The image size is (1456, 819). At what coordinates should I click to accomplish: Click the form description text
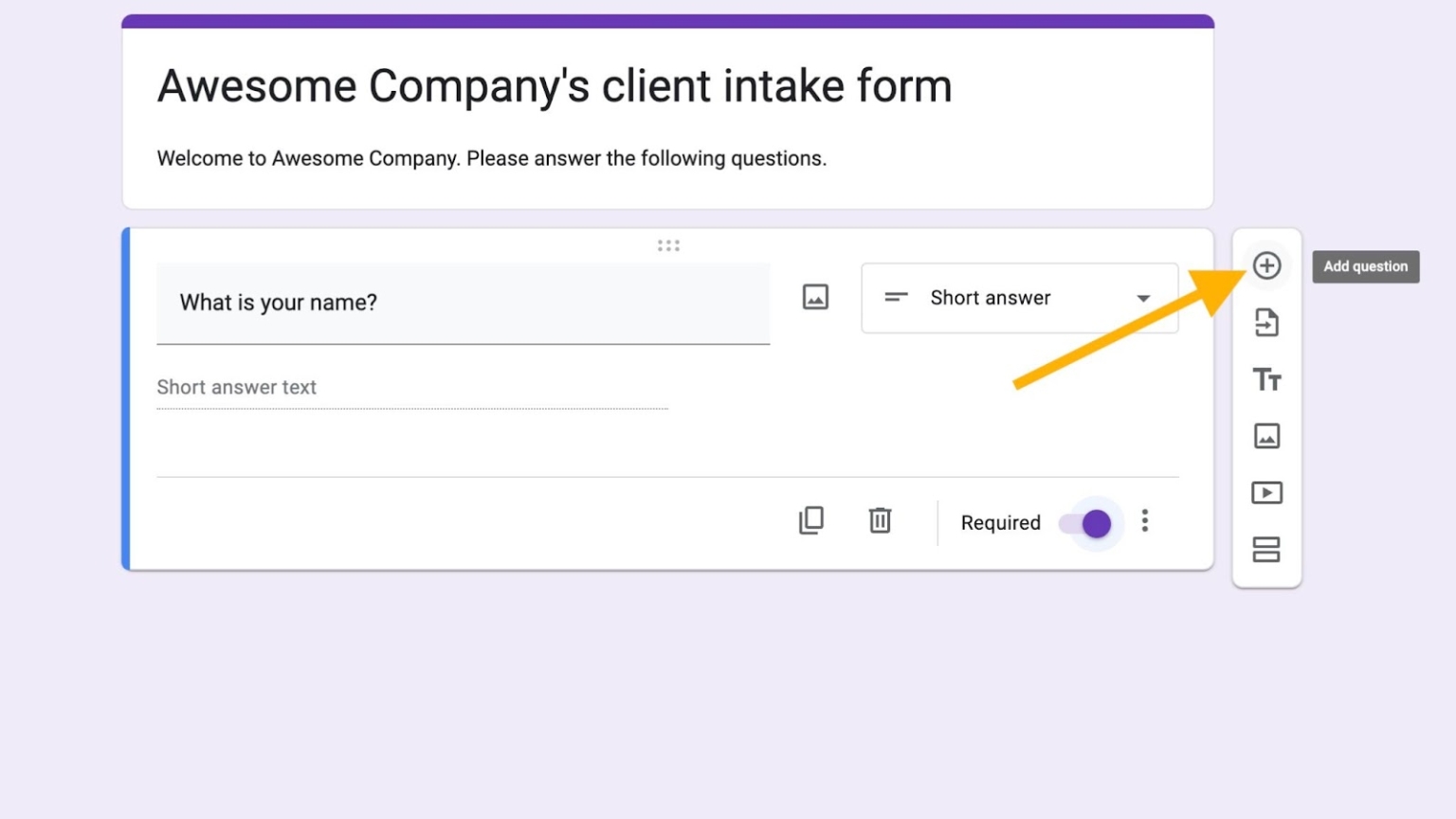click(x=491, y=158)
